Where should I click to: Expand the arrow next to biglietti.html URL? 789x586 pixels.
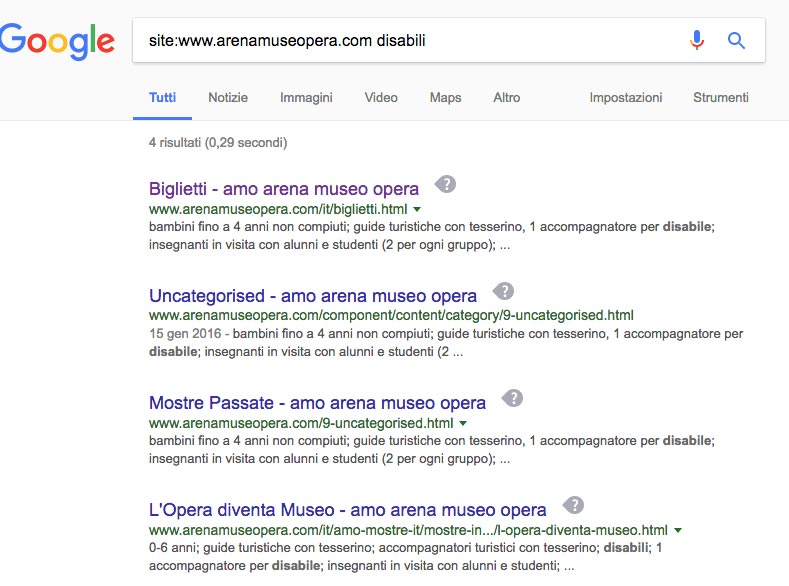pos(417,209)
